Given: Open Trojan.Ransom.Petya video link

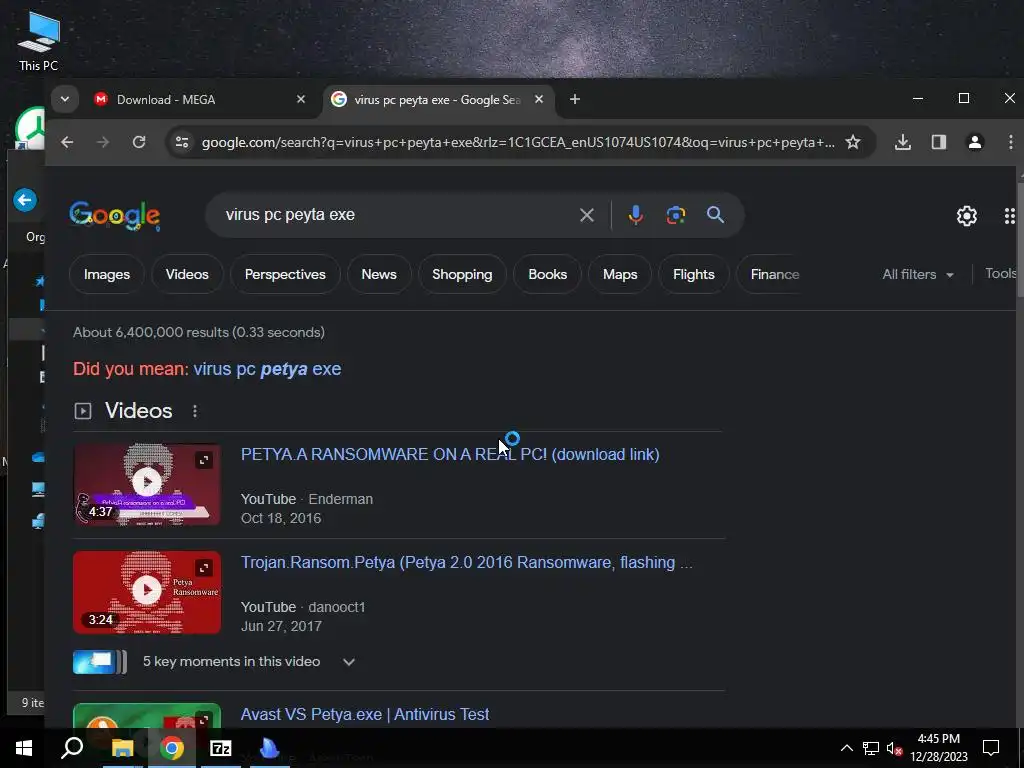Looking at the screenshot, I should click(466, 562).
